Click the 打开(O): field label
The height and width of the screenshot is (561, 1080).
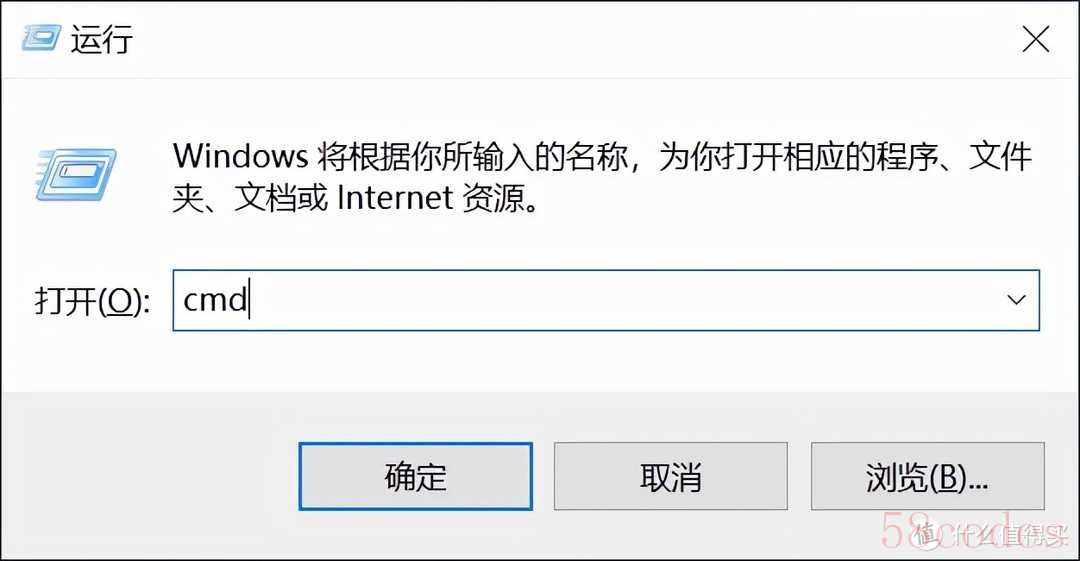click(92, 301)
